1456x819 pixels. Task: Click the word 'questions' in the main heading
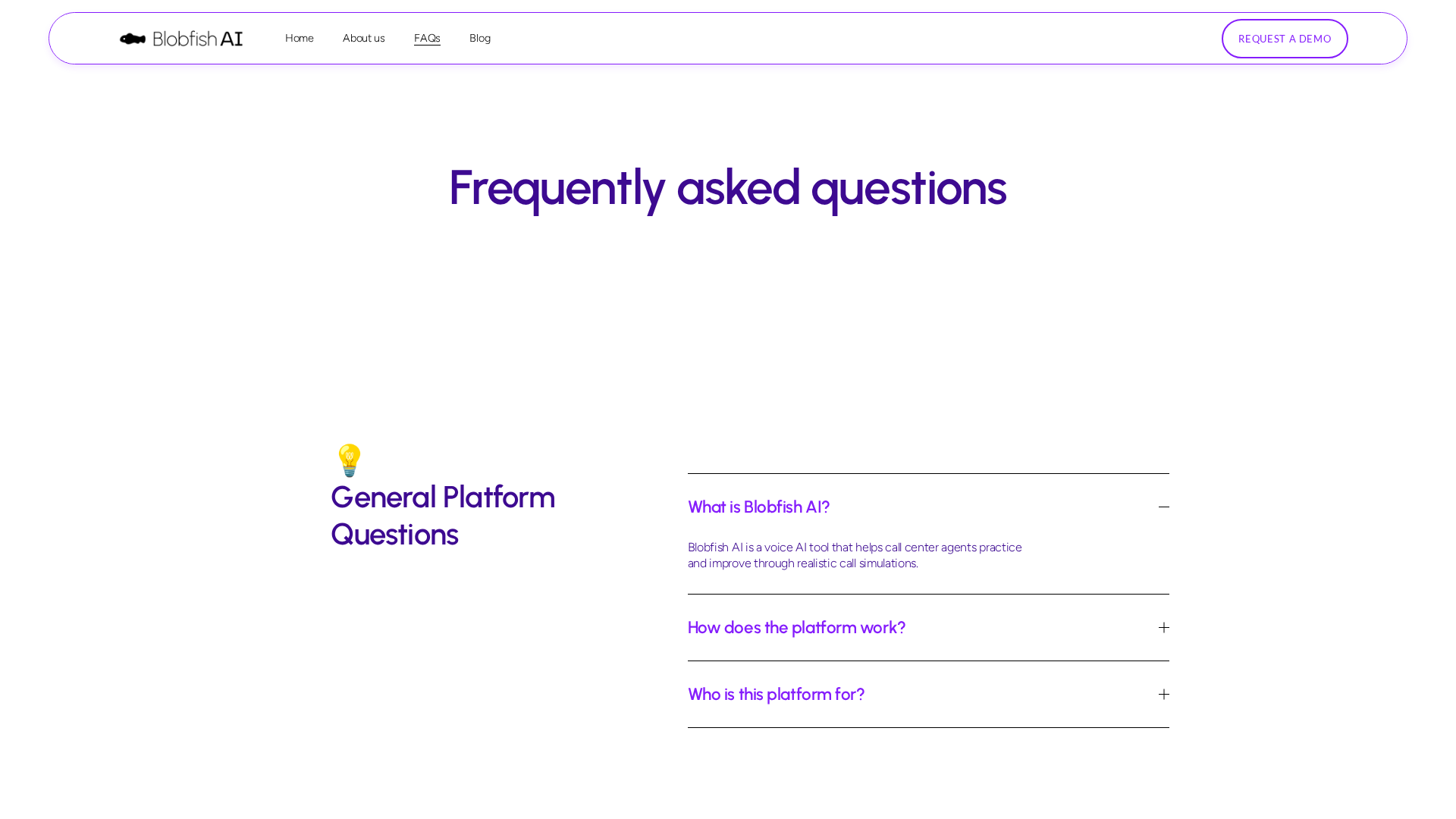click(908, 187)
